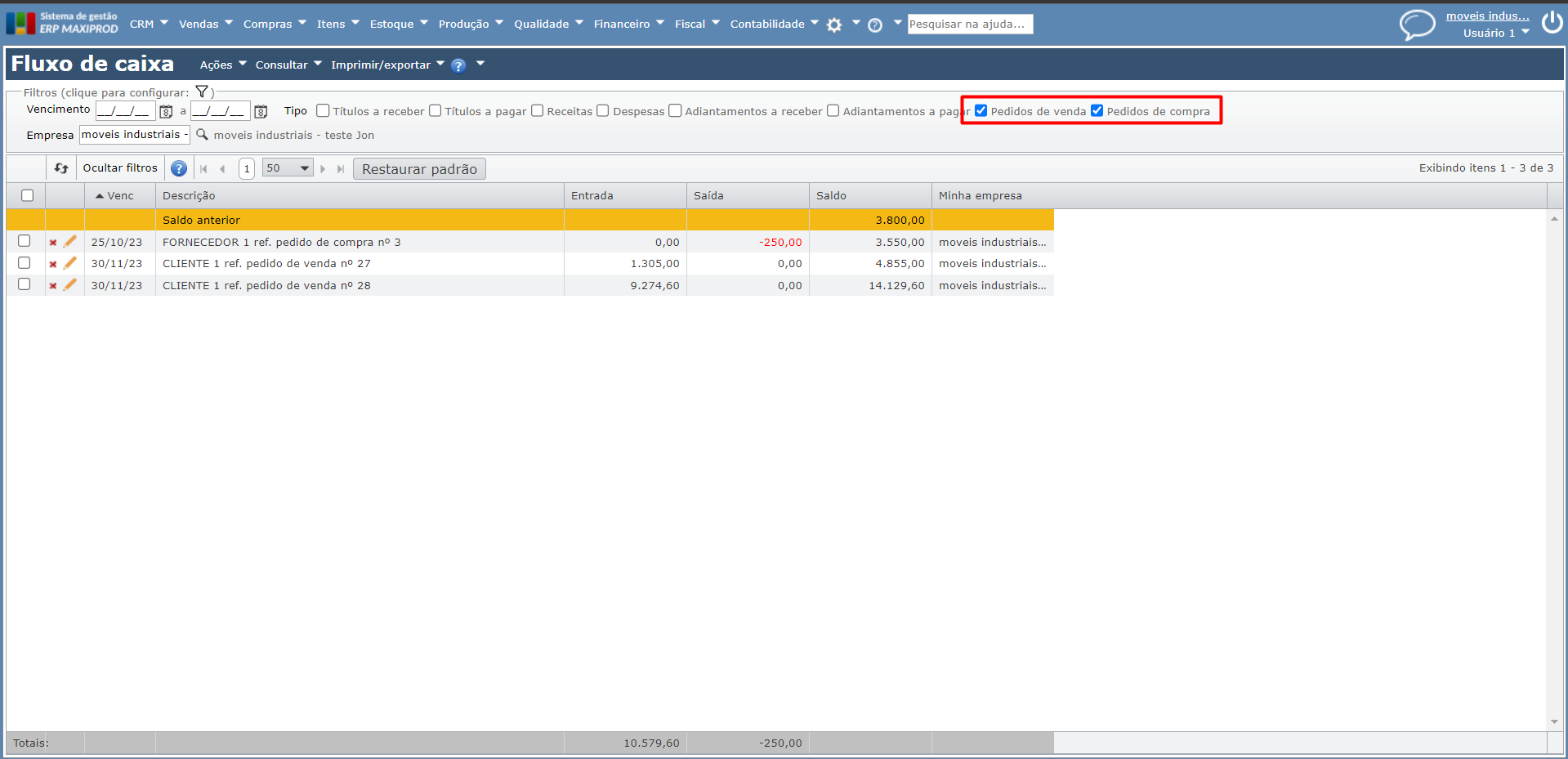Toggle the Títulos a pagar checkbox
Screen dimensions: 1568x759
(x=435, y=111)
